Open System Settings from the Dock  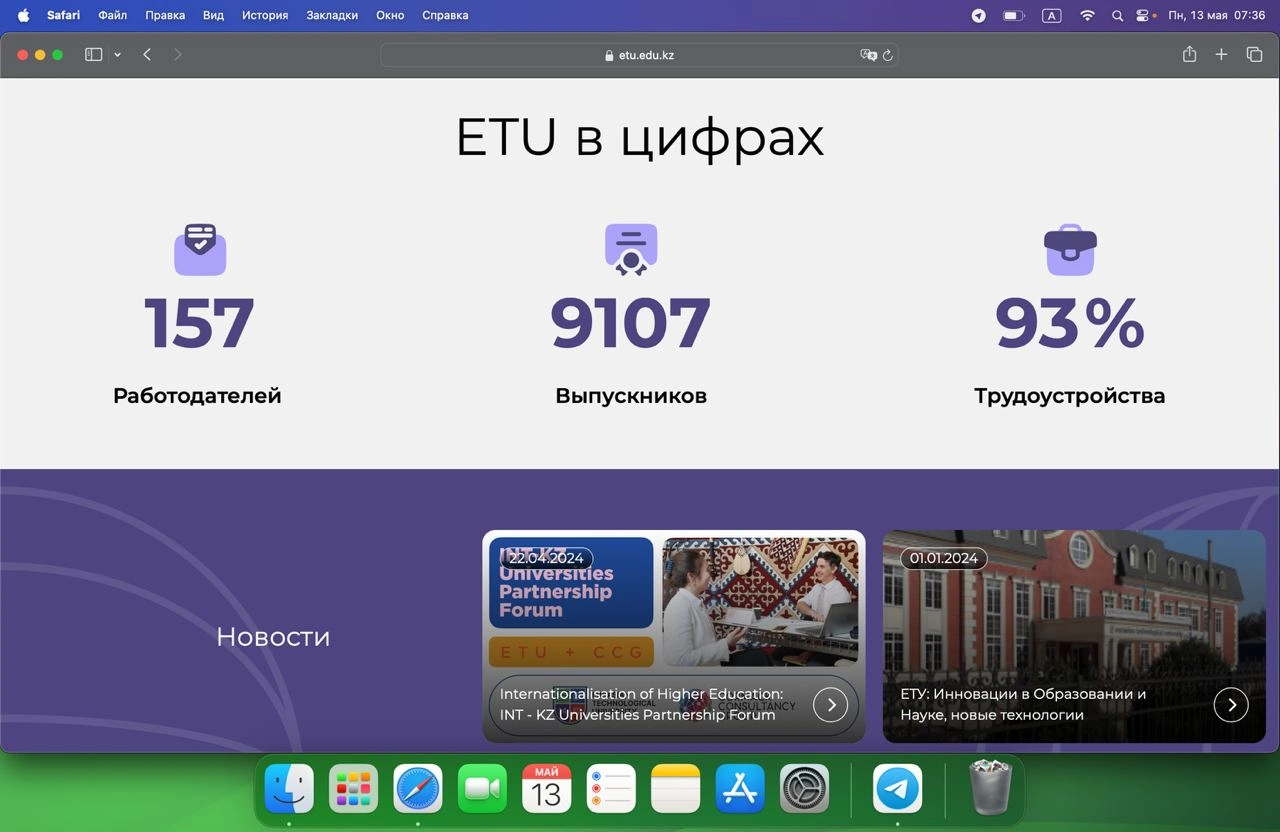pyautogui.click(x=804, y=789)
